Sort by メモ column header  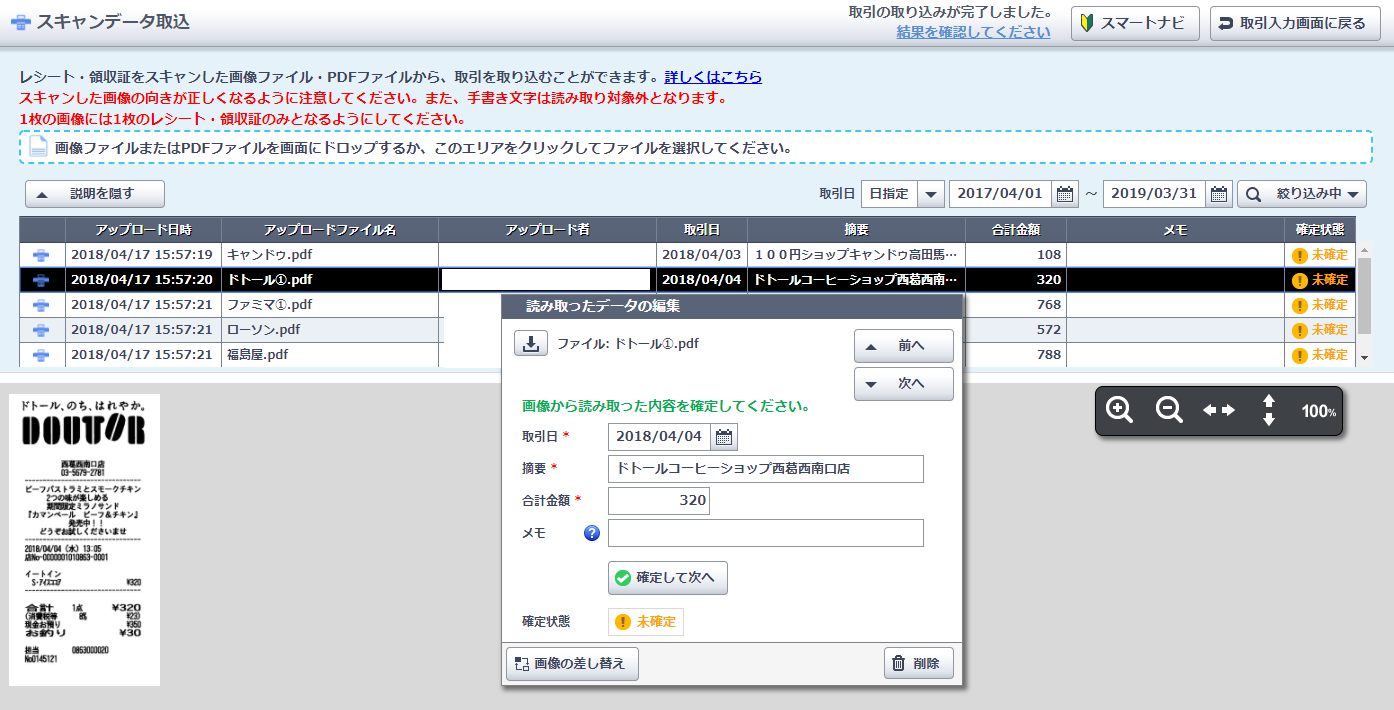(x=1175, y=230)
